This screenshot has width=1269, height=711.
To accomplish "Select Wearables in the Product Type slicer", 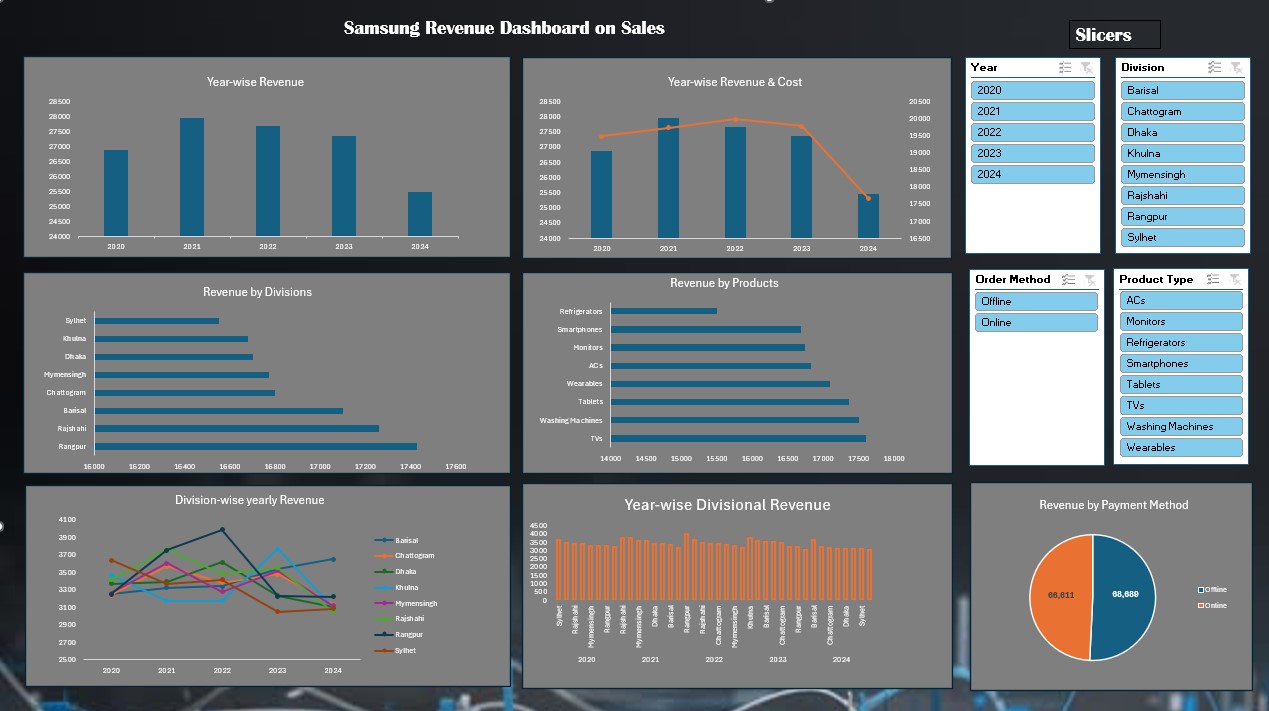I will pyautogui.click(x=1181, y=447).
